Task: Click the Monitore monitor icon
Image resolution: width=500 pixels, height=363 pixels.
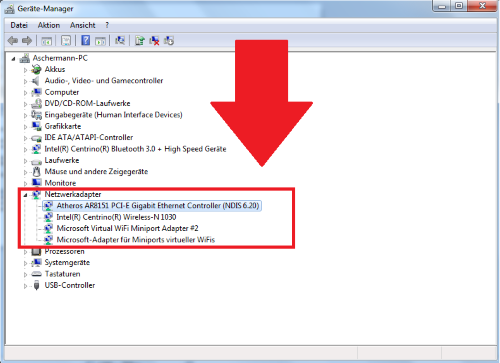Action: coord(36,183)
